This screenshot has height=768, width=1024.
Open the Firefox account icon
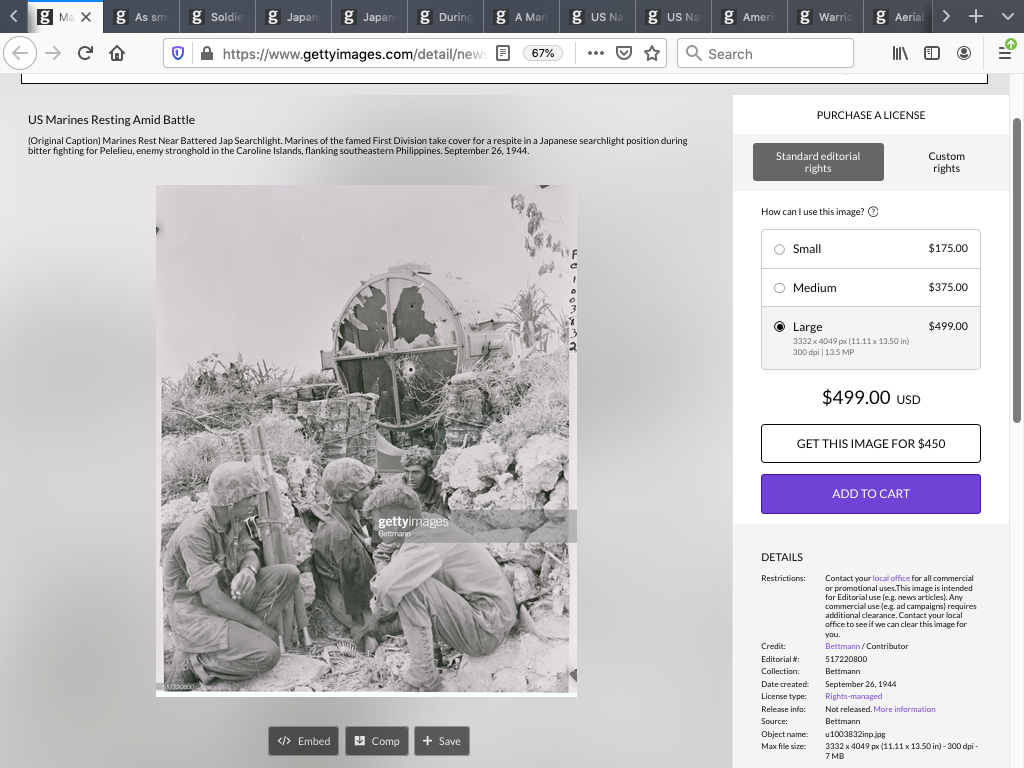[964, 53]
